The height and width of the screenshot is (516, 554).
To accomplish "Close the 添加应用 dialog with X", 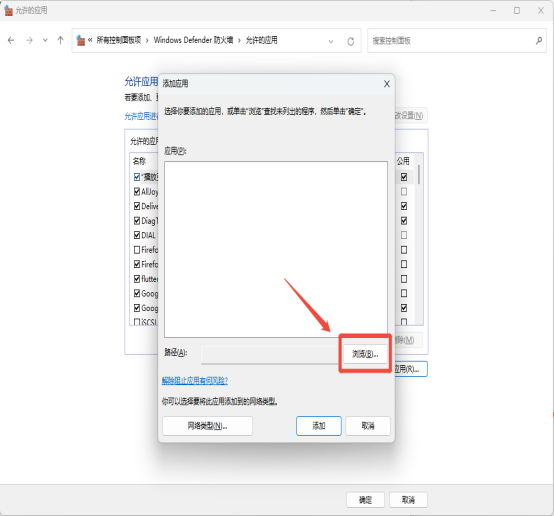I will (x=387, y=84).
